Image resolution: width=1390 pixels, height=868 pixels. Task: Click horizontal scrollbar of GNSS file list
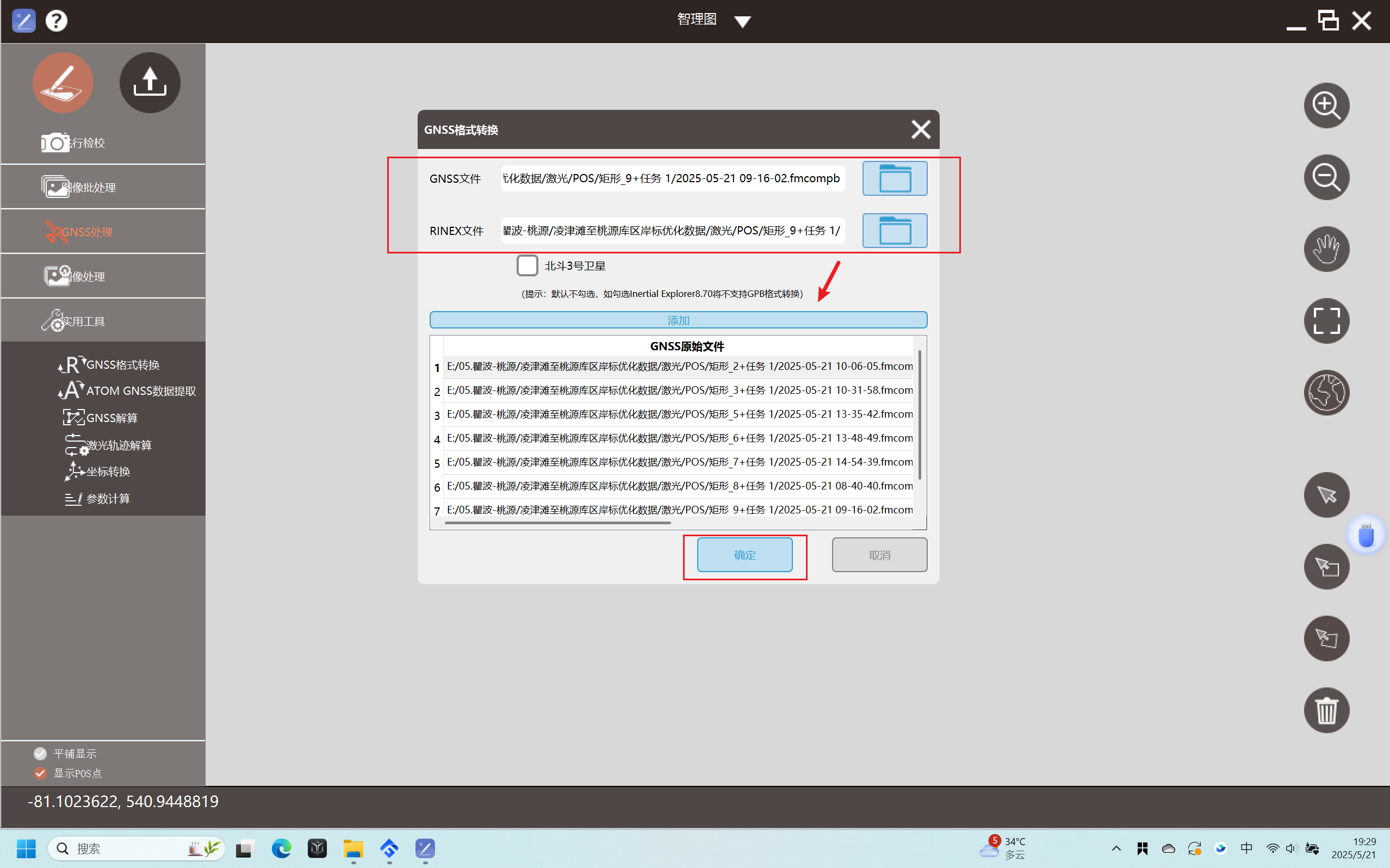point(557,523)
